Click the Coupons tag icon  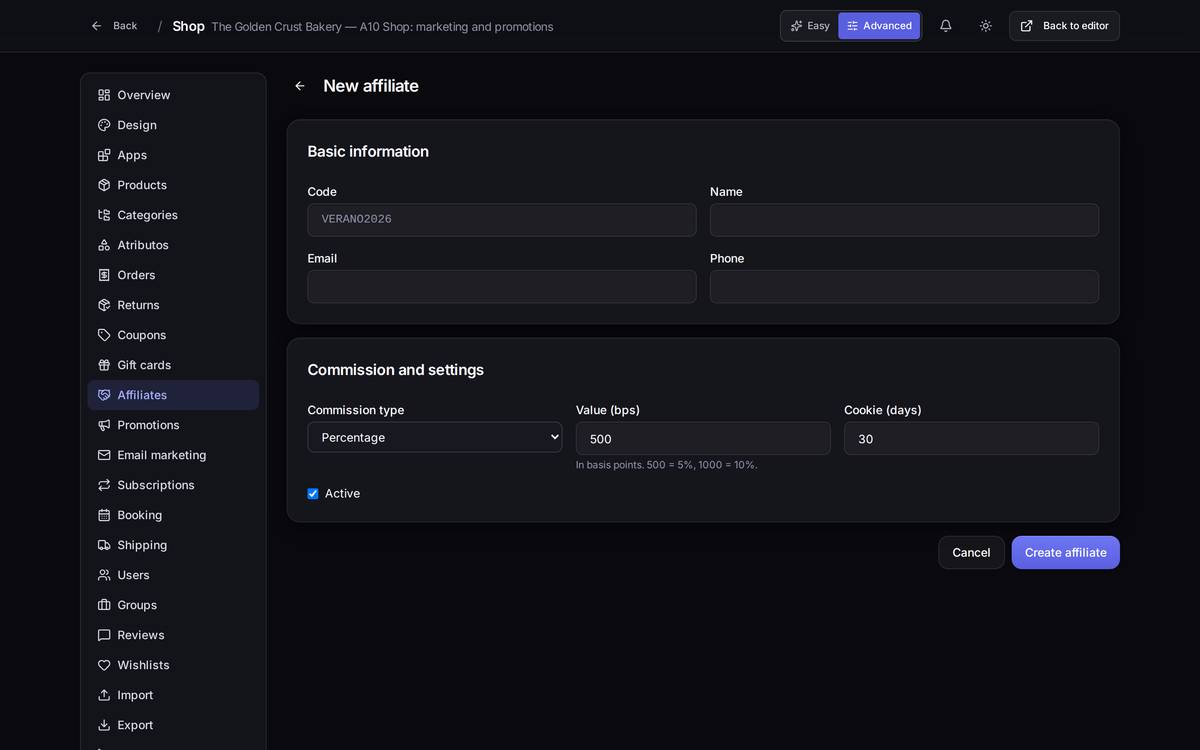104,335
